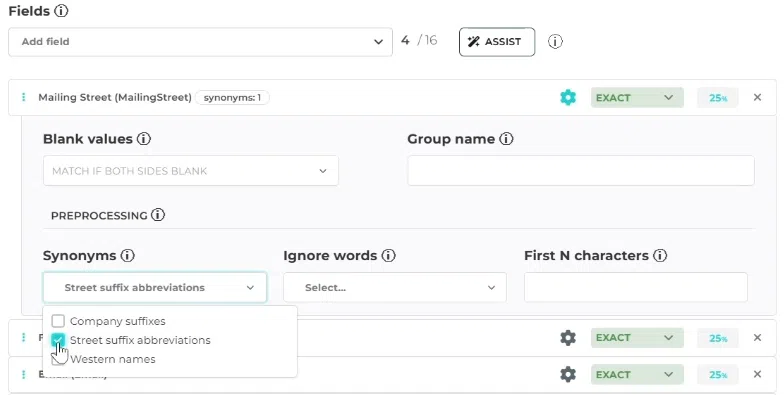The image size is (784, 395).
Task: Open settings gear of Email field row
Action: (568, 374)
